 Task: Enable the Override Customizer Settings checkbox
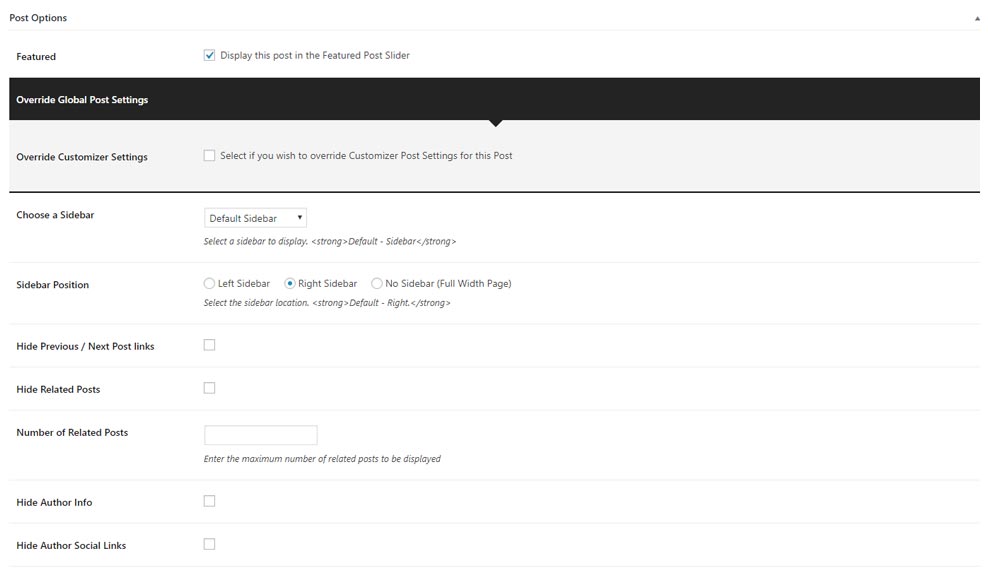(209, 156)
